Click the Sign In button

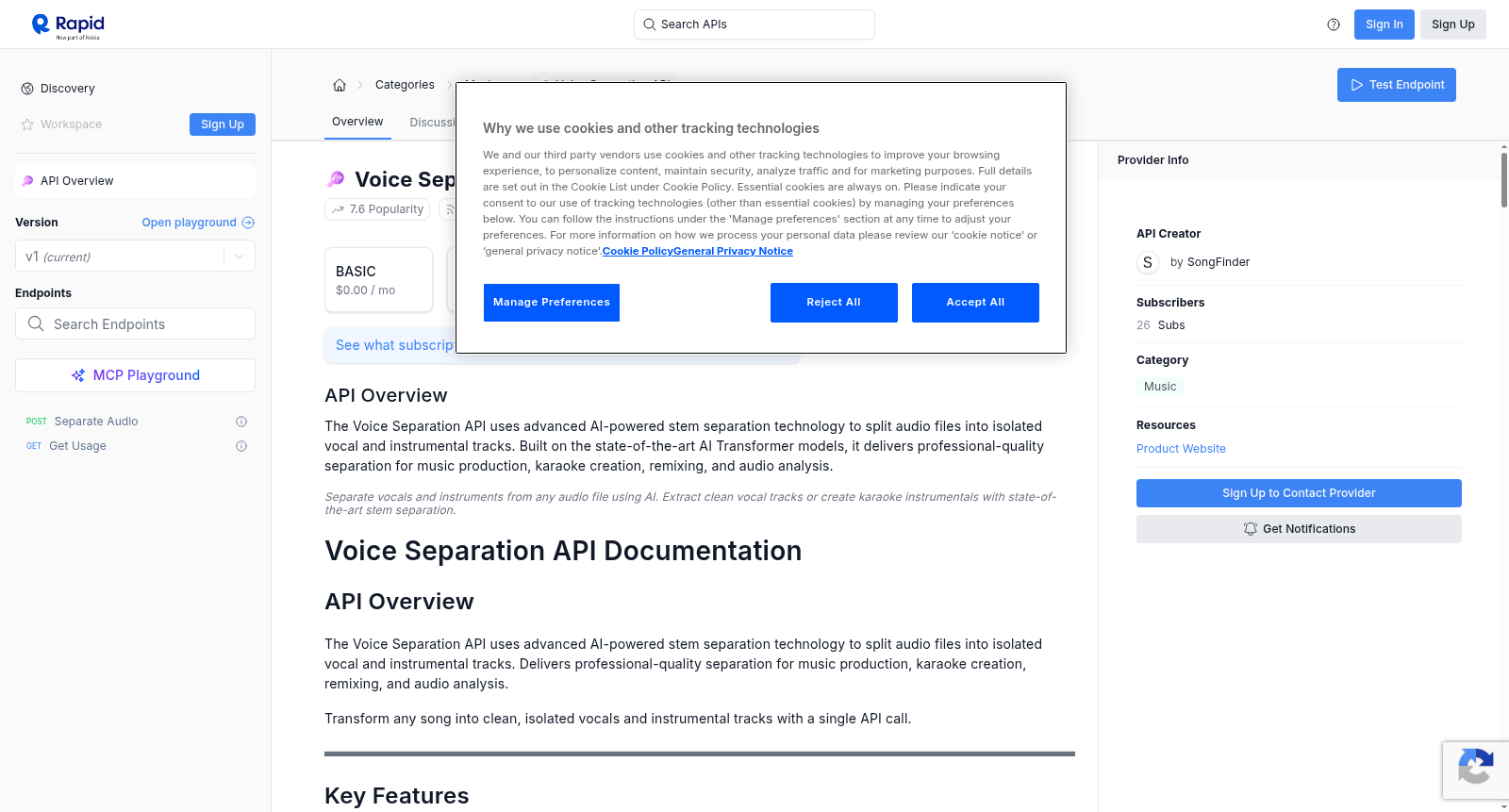point(1385,25)
